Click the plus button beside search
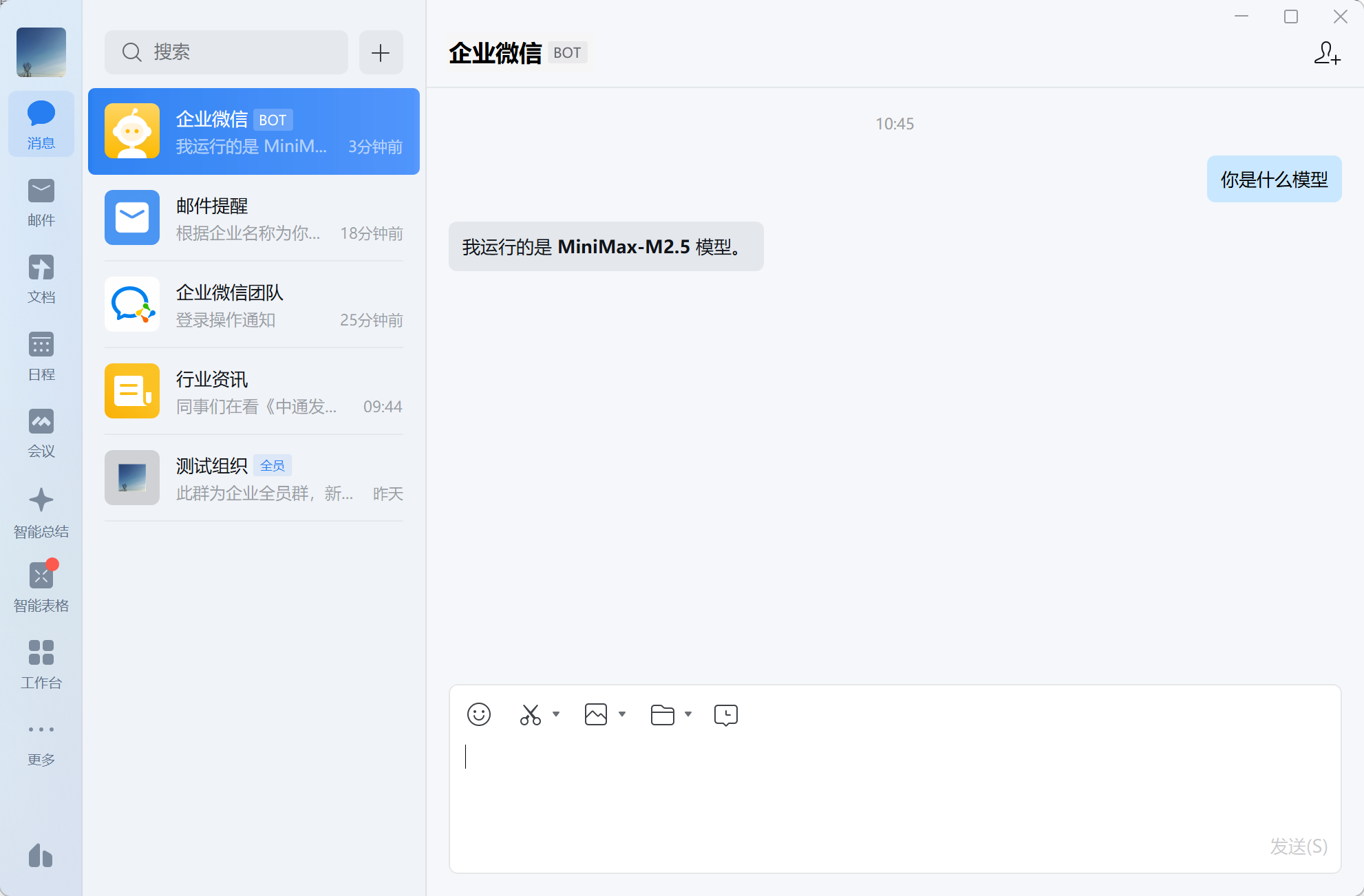The image size is (1364, 896). click(381, 52)
